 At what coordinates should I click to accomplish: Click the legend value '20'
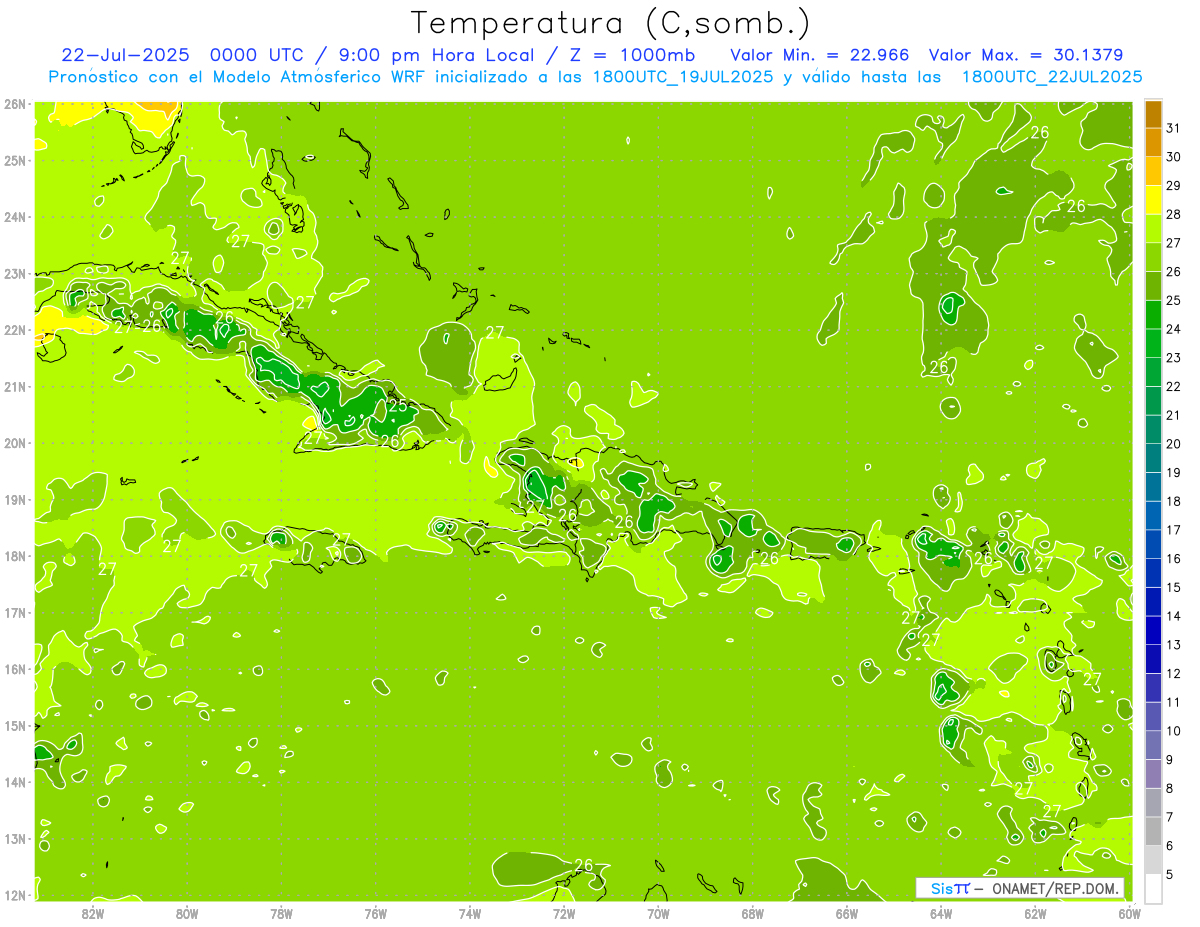1173,443
